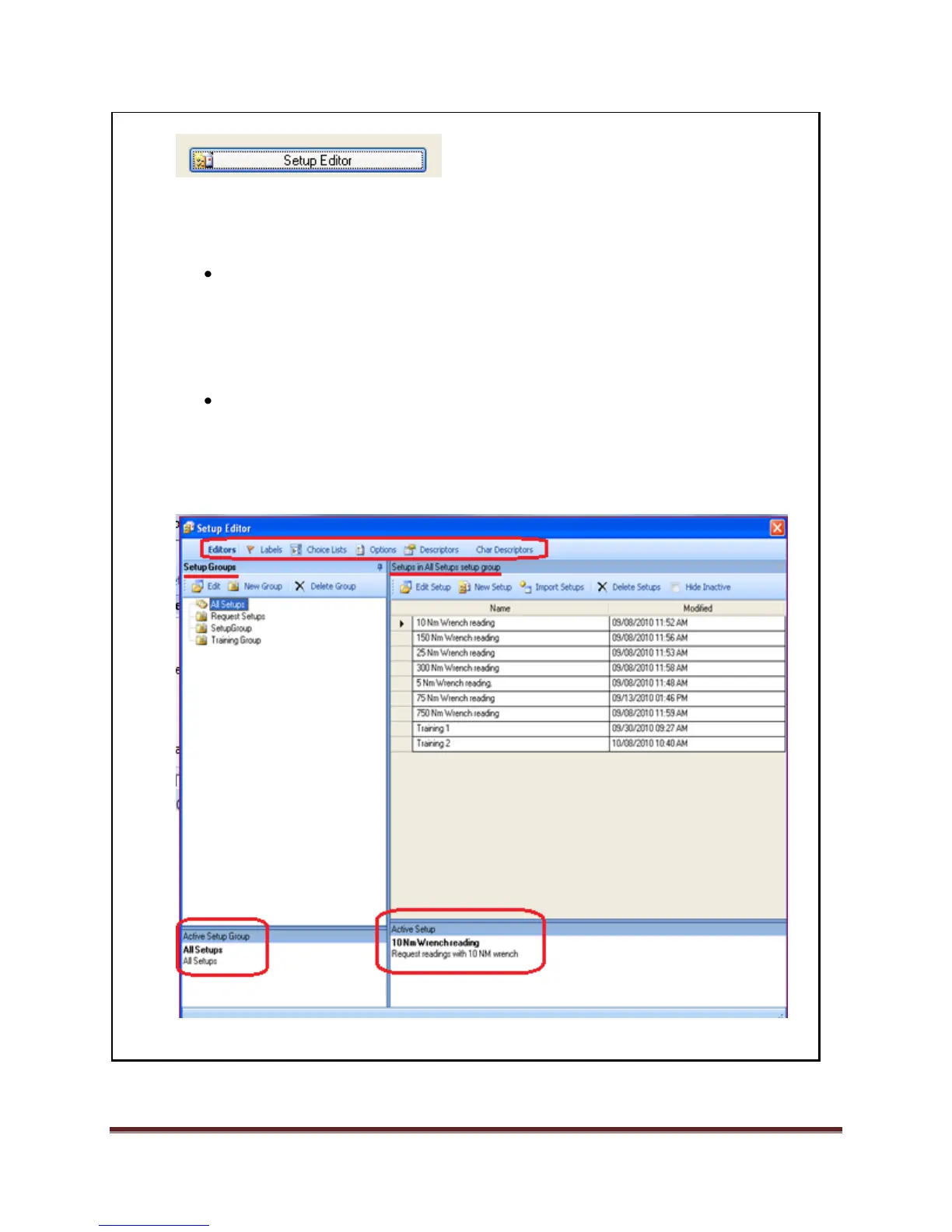952x1232 pixels.
Task: Click the row selector arrow for 10 Nm row
Action: 402,623
